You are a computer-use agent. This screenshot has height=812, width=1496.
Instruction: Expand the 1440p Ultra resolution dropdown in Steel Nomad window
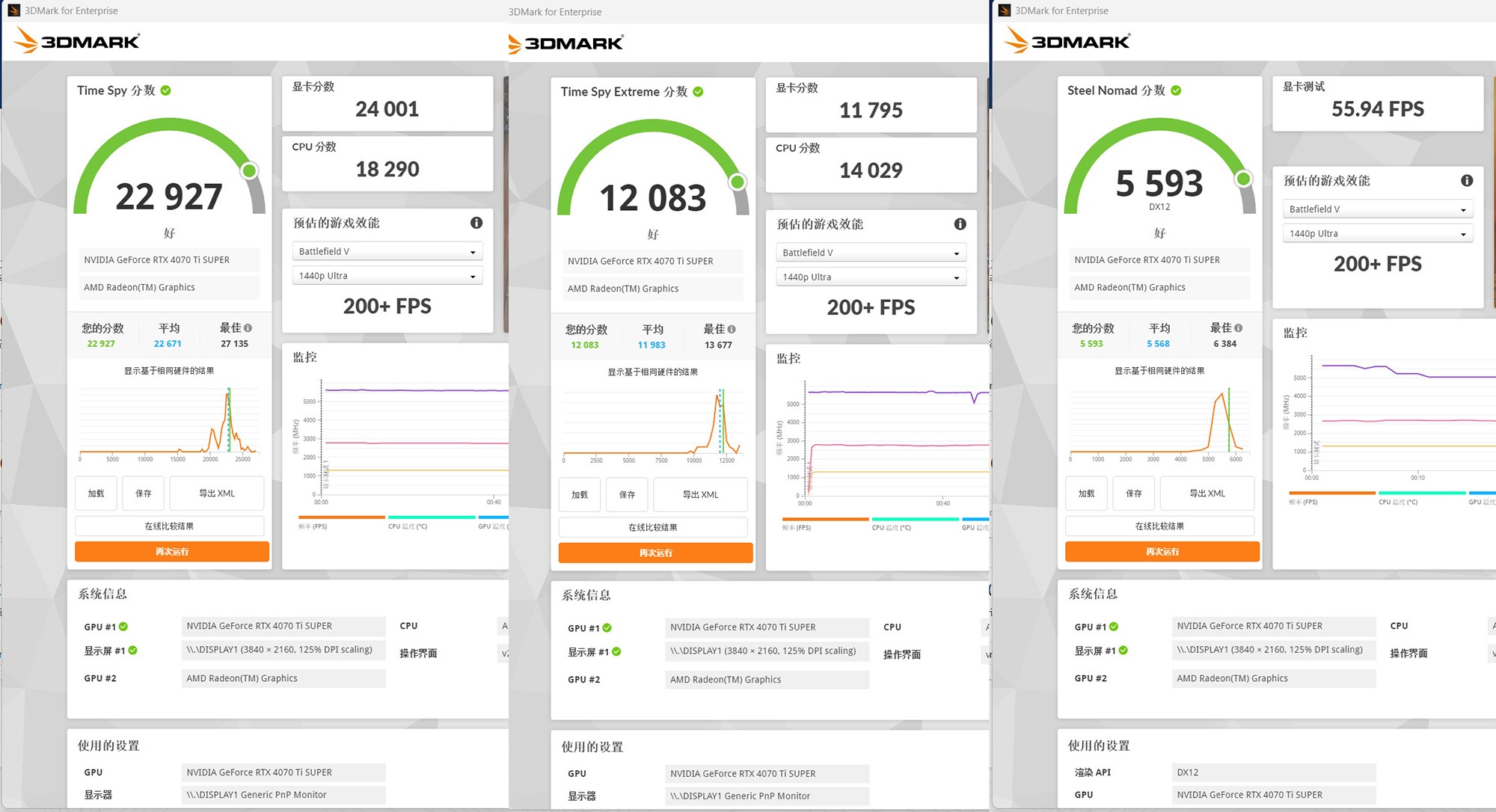[1377, 233]
